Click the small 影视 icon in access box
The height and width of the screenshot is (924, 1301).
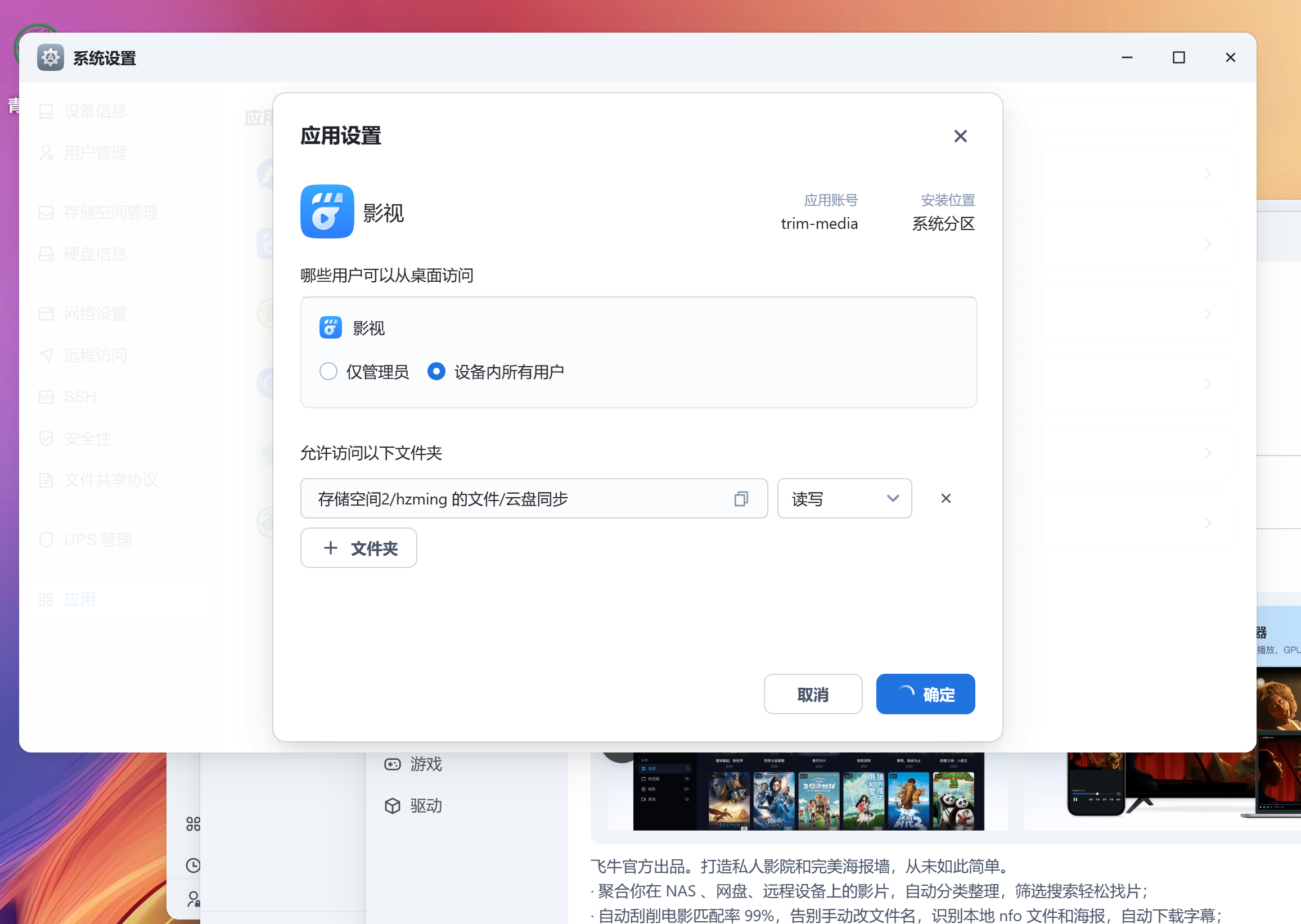(x=330, y=328)
